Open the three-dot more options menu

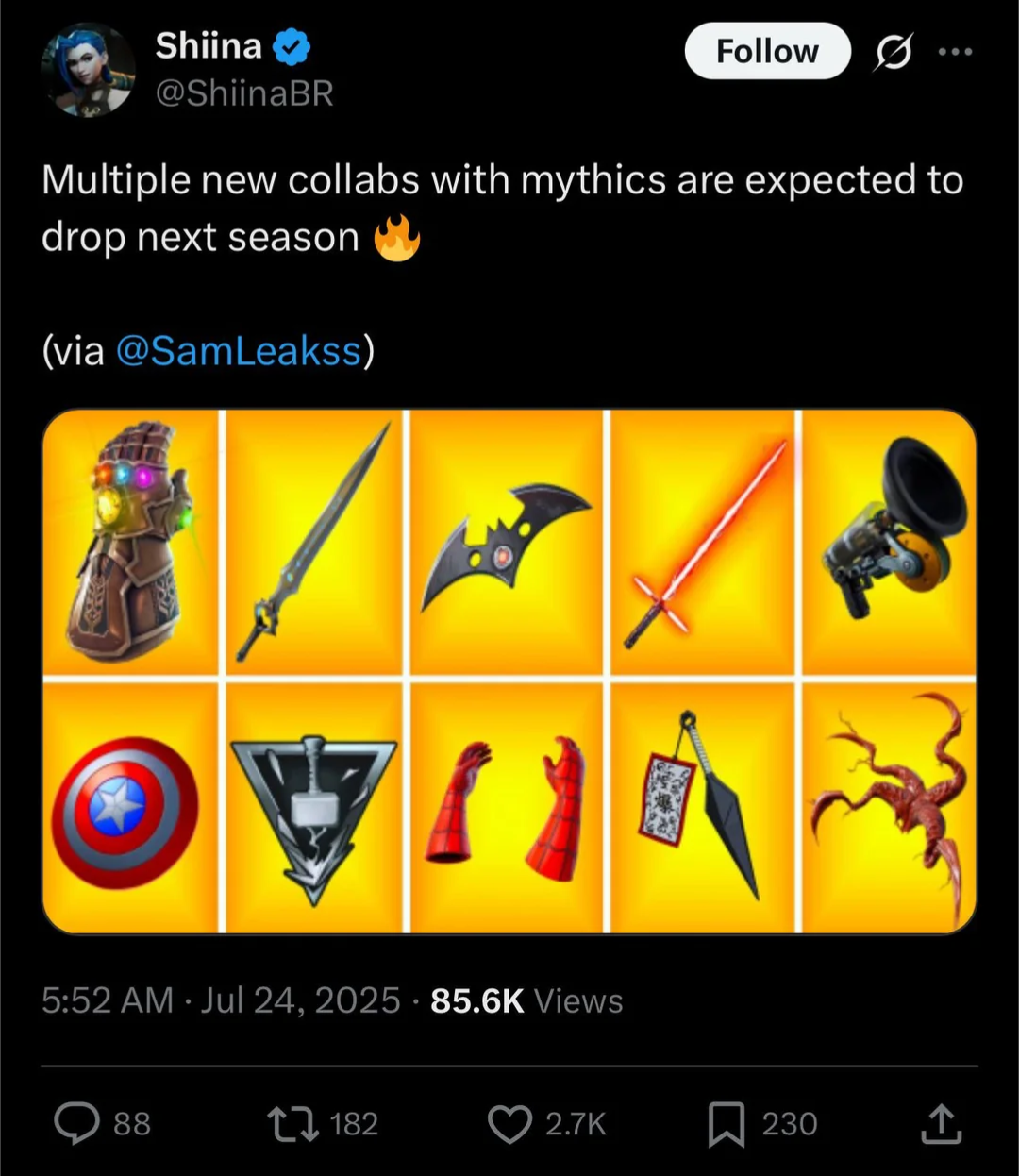pos(955,52)
